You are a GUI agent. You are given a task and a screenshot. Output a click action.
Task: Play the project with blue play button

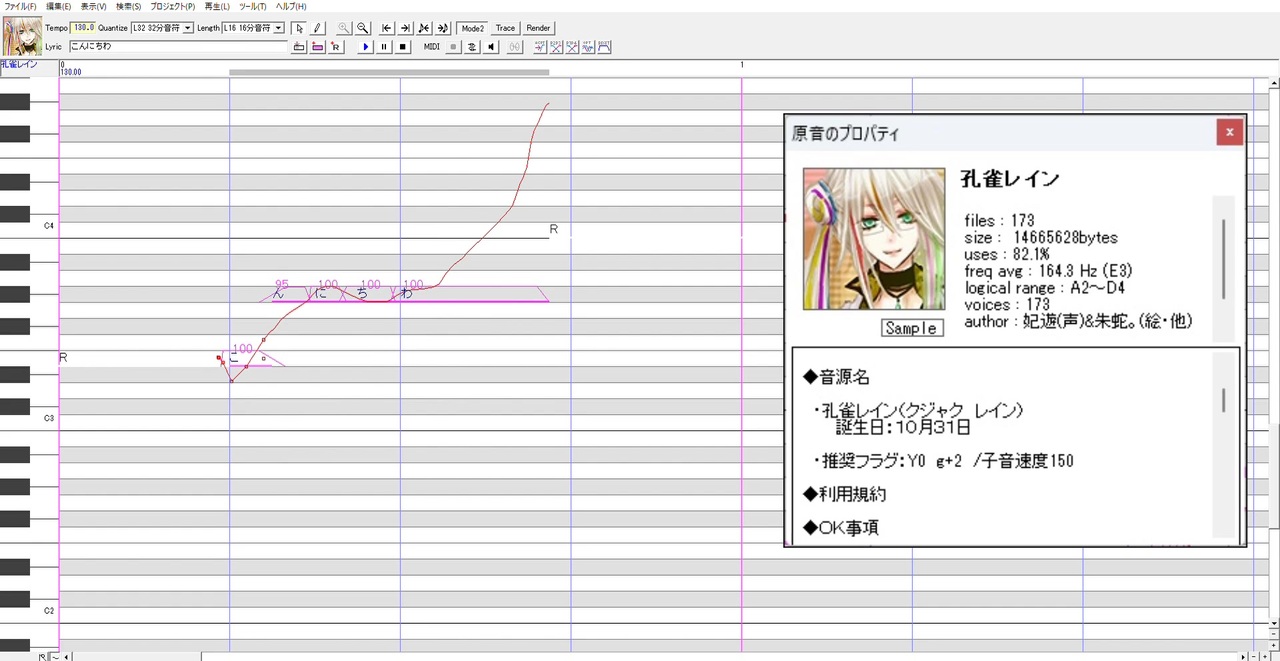[x=366, y=47]
